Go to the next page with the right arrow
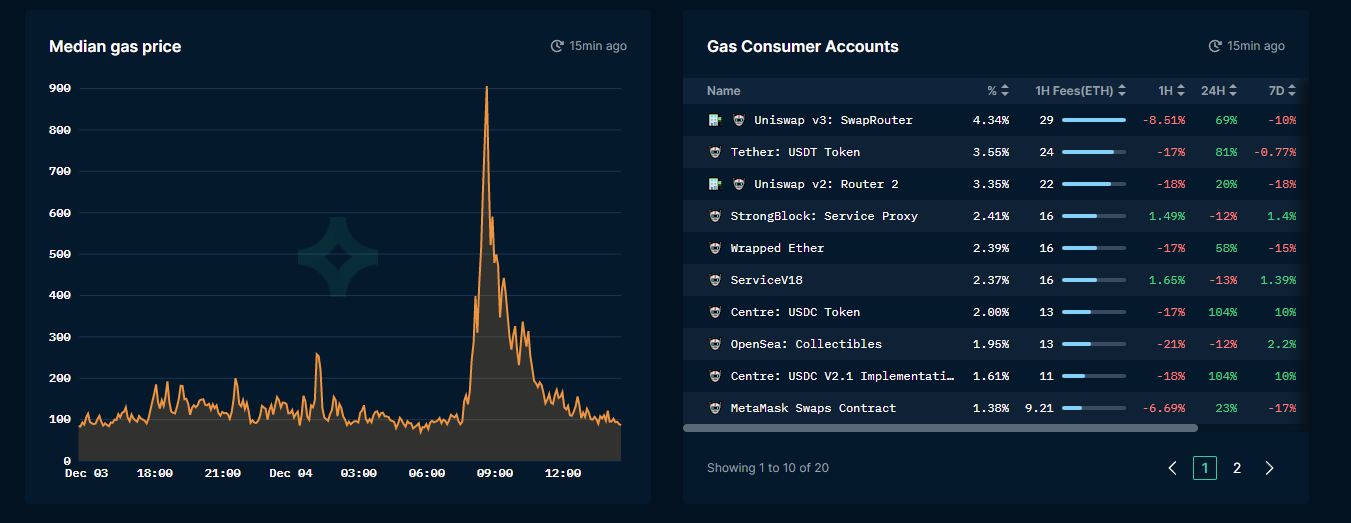 (1269, 468)
